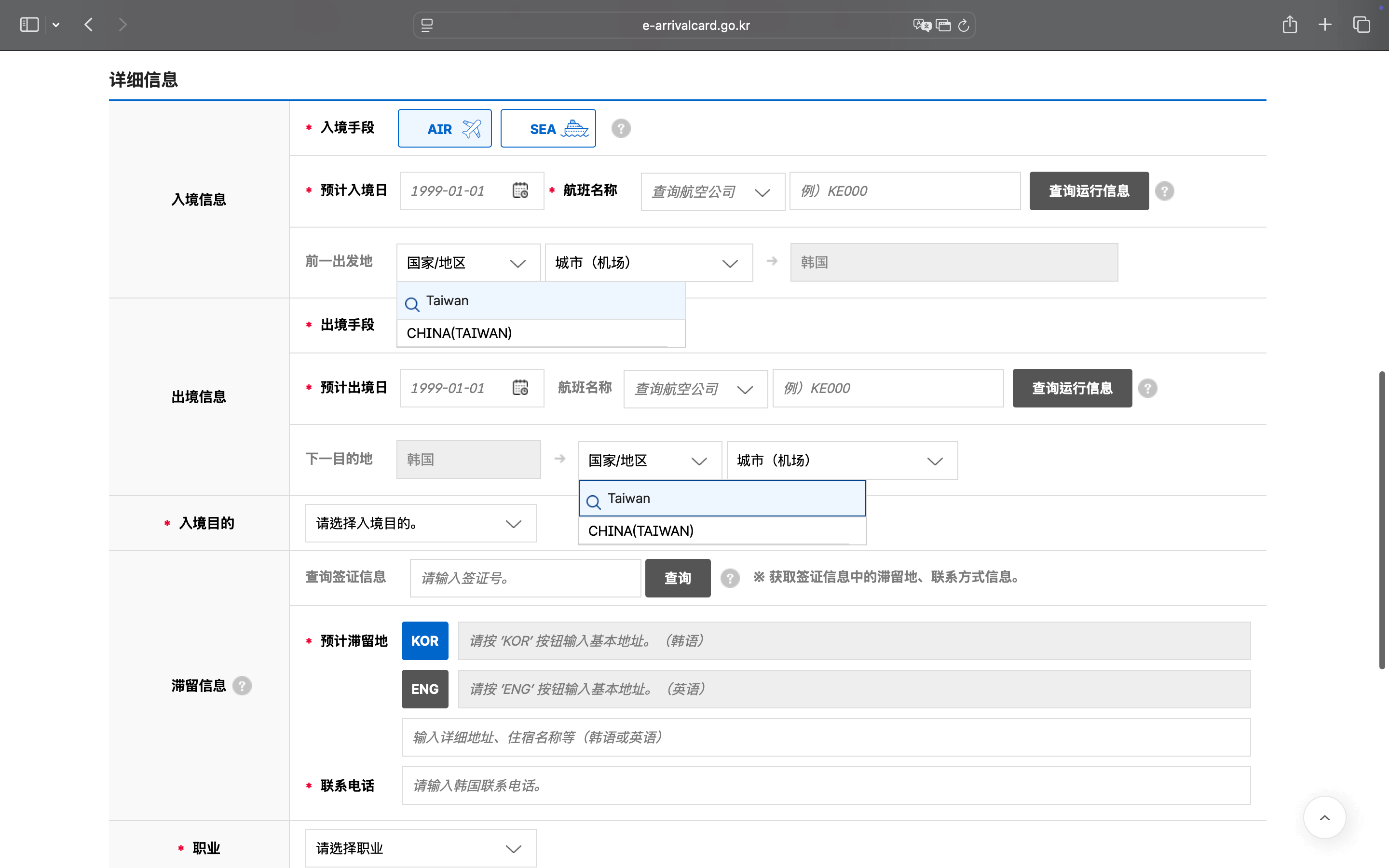1389x868 pixels.
Task: Click the help icon beside 滞留信息 label
Action: click(243, 685)
